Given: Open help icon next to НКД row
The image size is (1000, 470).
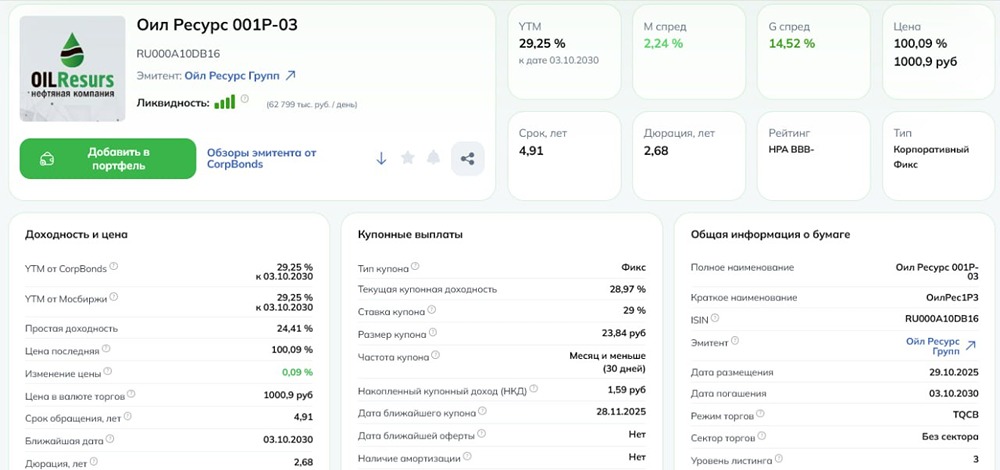Looking at the screenshot, I should (x=534, y=388).
